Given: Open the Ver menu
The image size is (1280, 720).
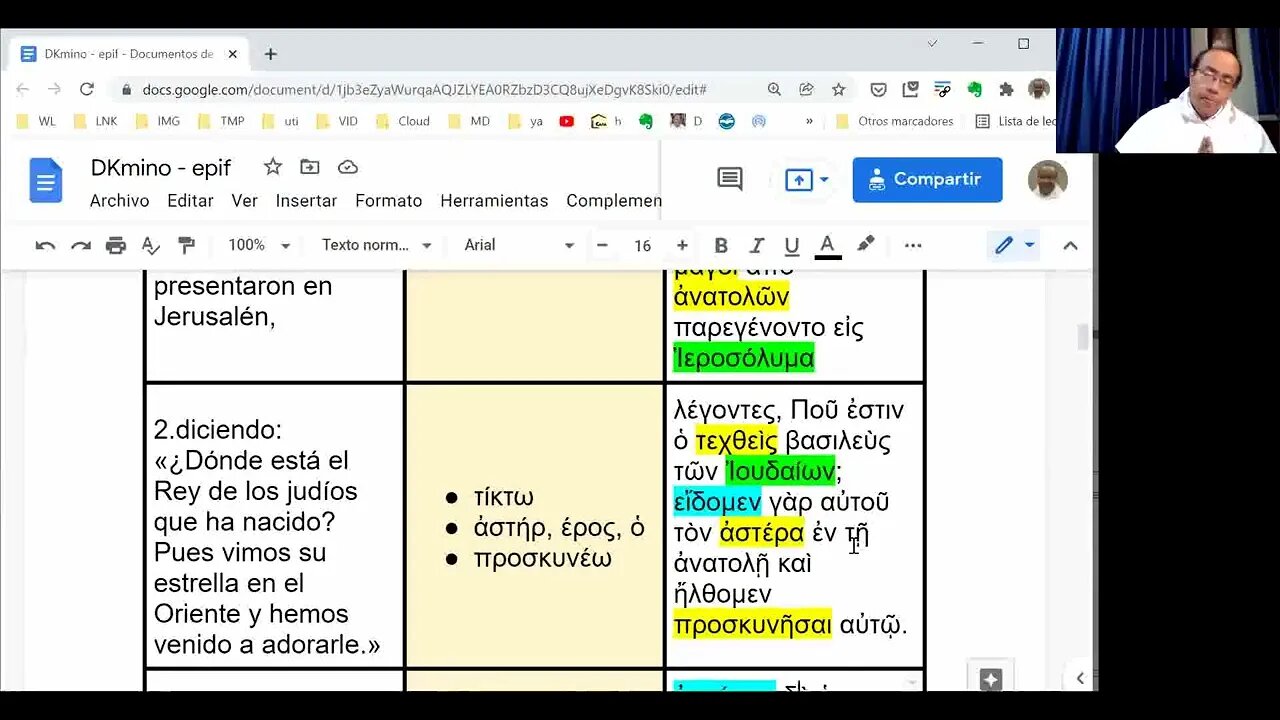Looking at the screenshot, I should (245, 201).
